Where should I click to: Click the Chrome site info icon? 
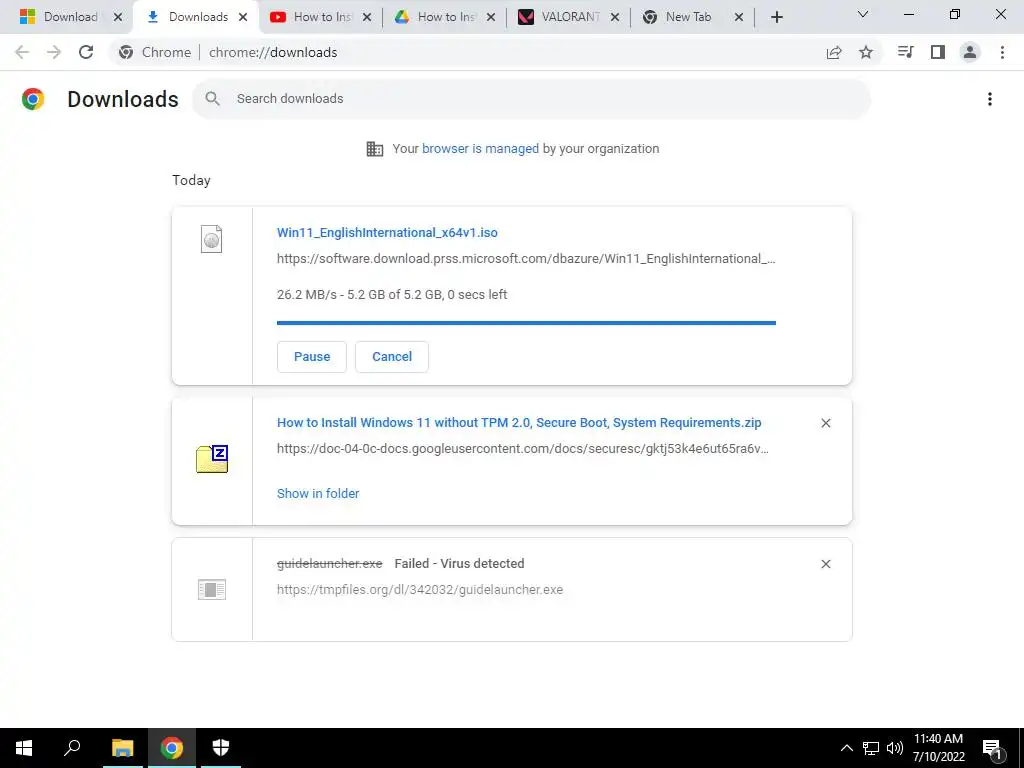click(126, 52)
